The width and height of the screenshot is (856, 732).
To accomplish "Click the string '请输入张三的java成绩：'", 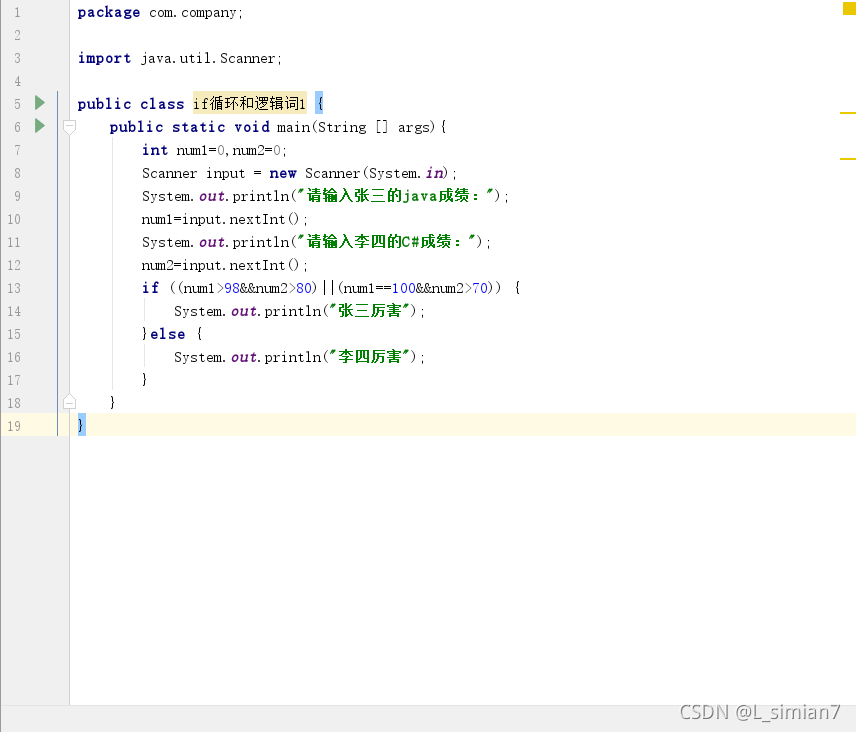I will [396, 196].
